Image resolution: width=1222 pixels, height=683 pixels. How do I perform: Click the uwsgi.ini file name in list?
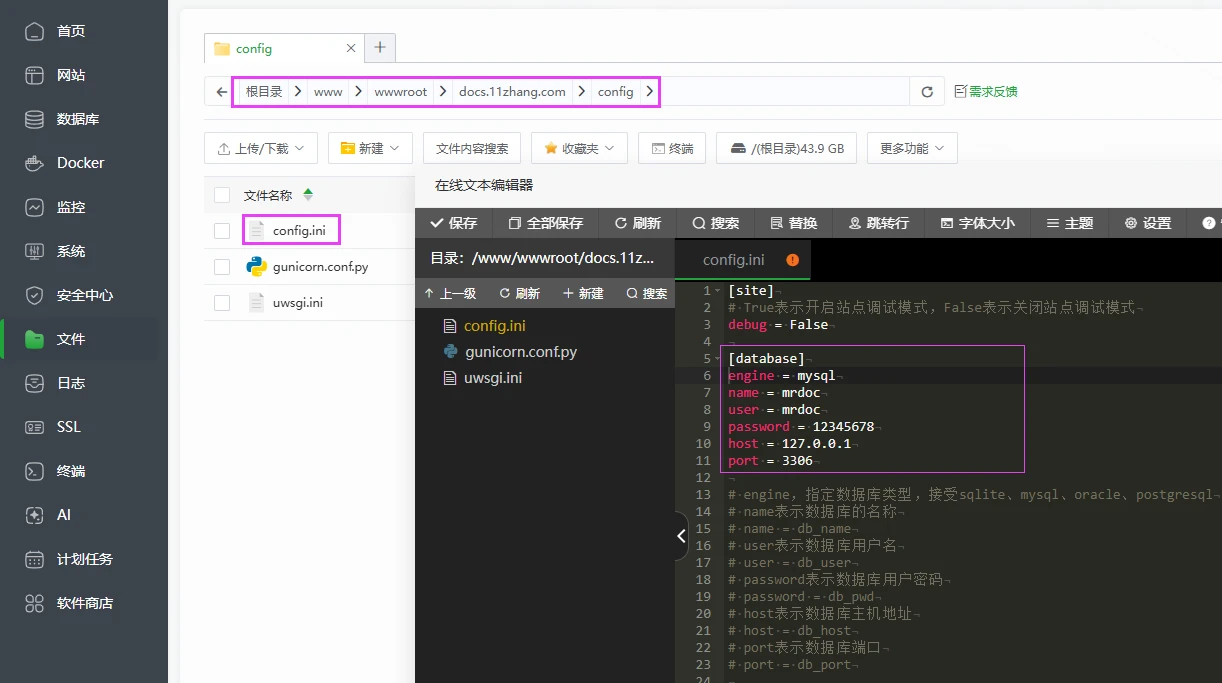(x=298, y=303)
